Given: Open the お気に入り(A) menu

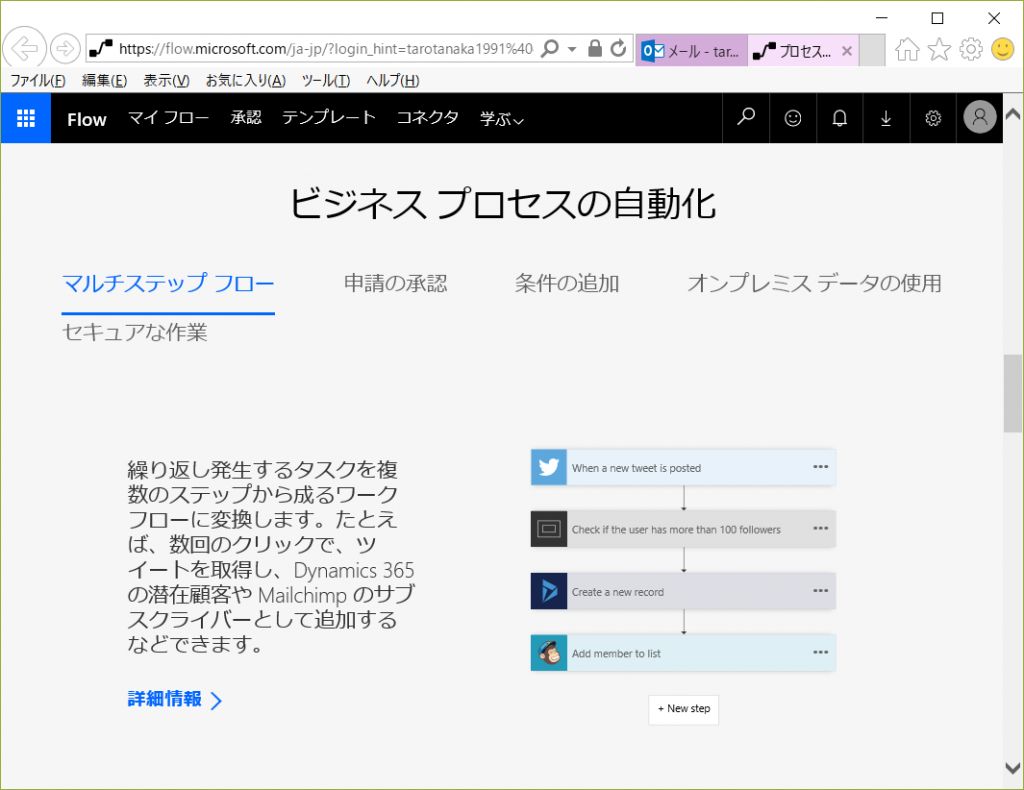Looking at the screenshot, I should coord(246,80).
